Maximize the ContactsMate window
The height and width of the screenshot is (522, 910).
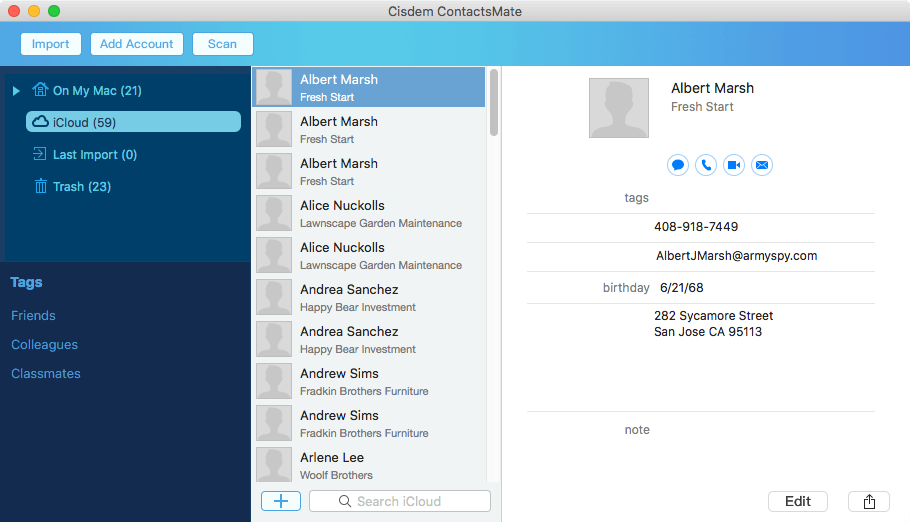[x=54, y=11]
